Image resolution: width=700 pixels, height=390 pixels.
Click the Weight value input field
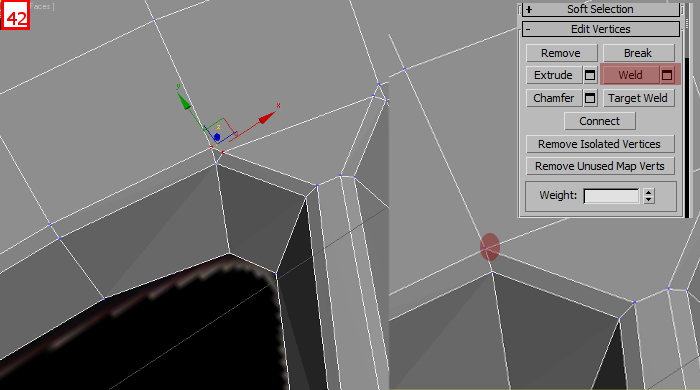(611, 195)
